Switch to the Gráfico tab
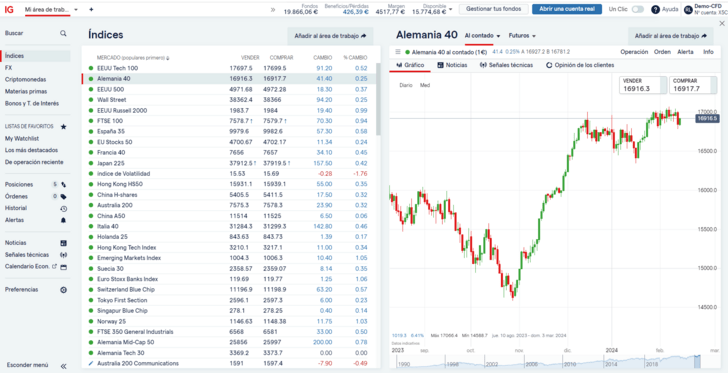Viewport: 728px width, 373px height. click(x=410, y=65)
